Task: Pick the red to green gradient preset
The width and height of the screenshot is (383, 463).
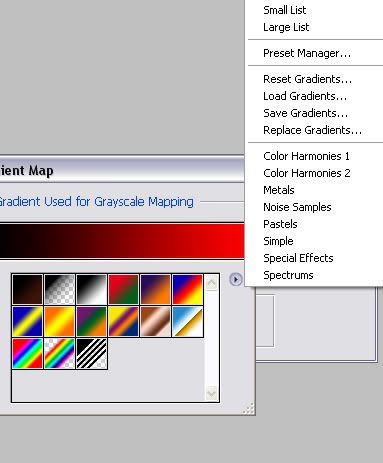Action: coord(123,289)
